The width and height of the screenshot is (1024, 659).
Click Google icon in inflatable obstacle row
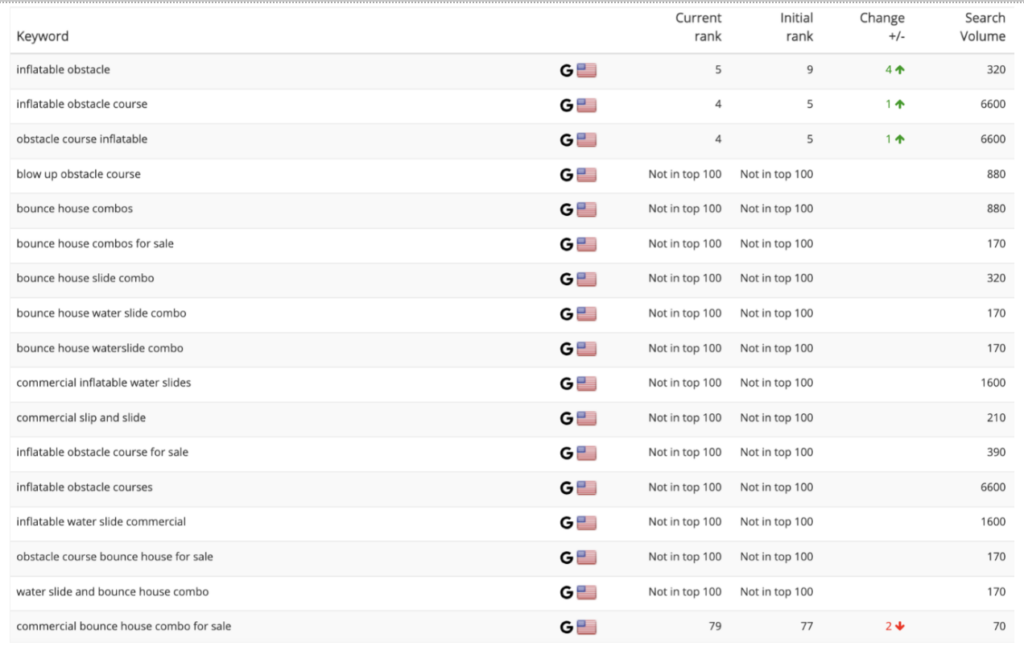(566, 71)
